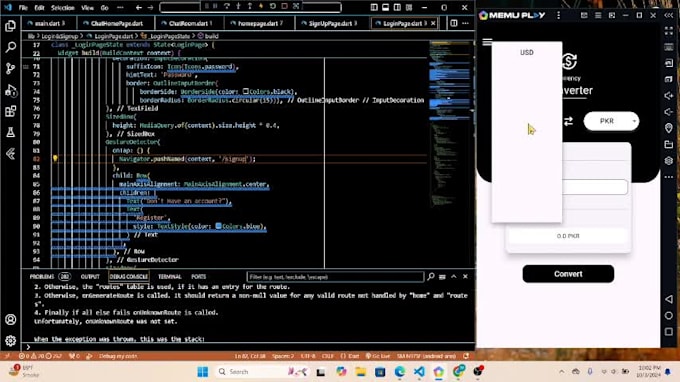This screenshot has width=680, height=382.
Task: Open the View menu
Action: pos(87,8)
